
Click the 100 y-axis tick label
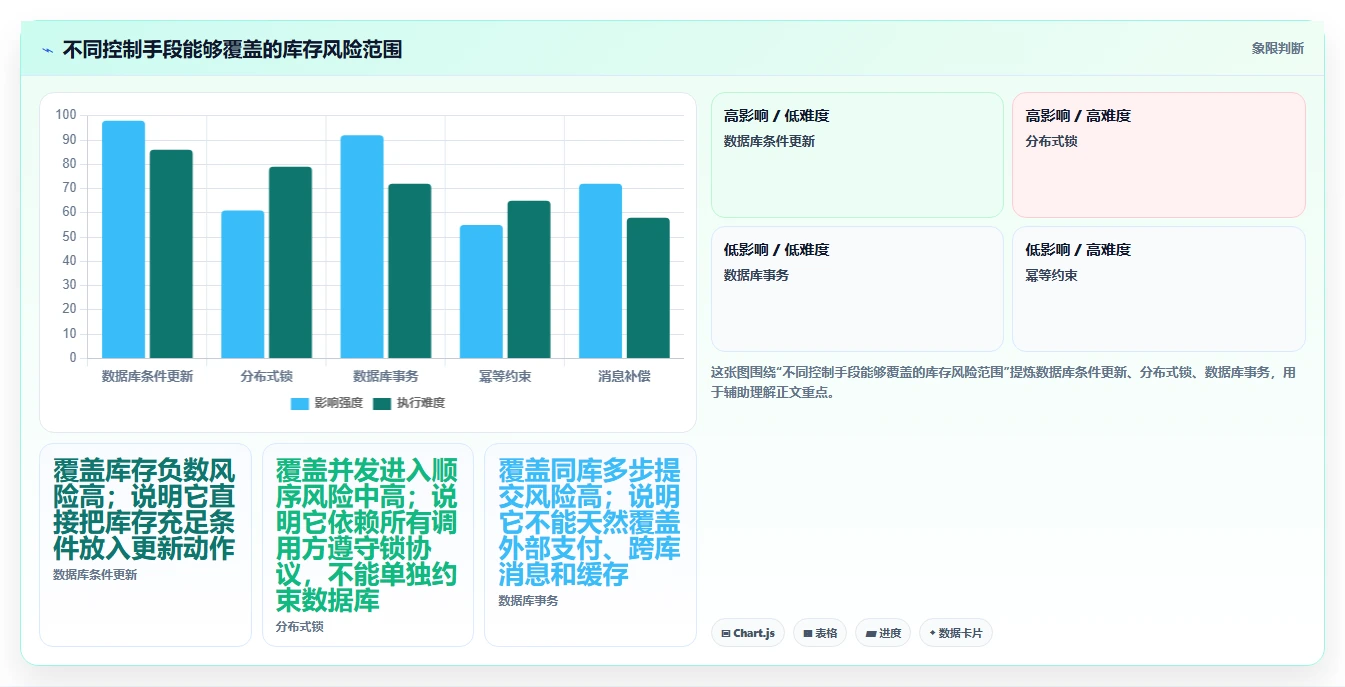pyautogui.click(x=66, y=115)
